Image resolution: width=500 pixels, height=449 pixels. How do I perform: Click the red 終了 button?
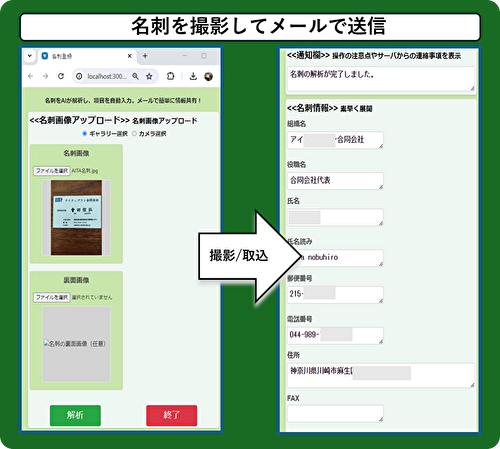[x=172, y=415]
